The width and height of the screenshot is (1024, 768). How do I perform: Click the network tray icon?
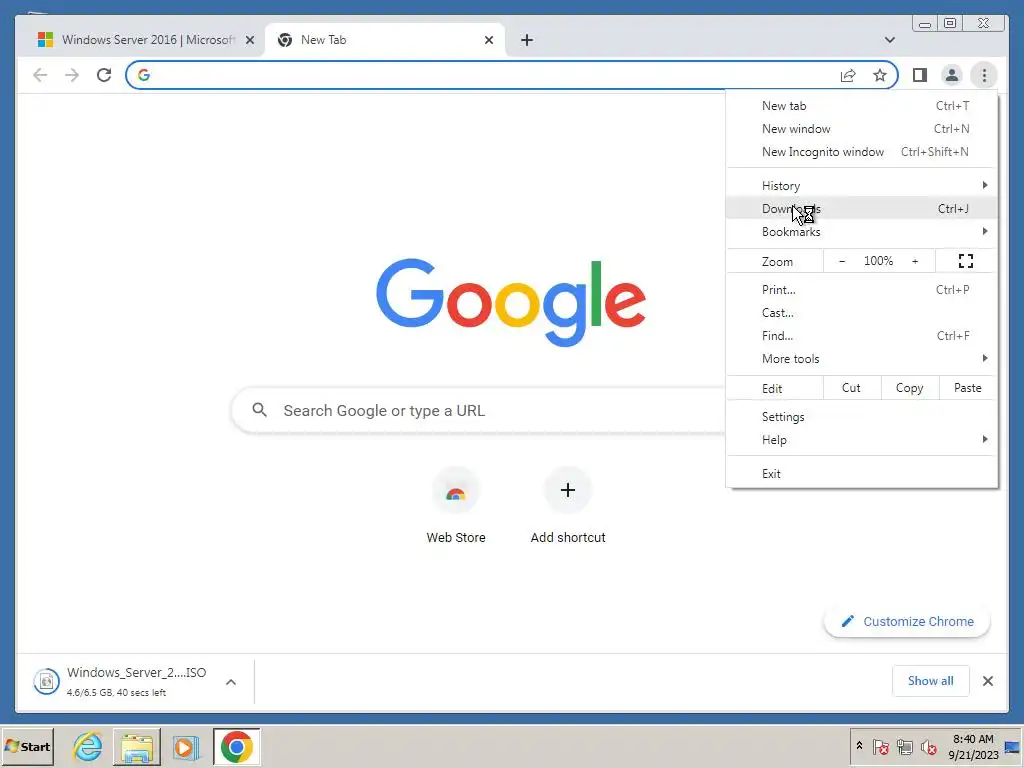point(904,746)
